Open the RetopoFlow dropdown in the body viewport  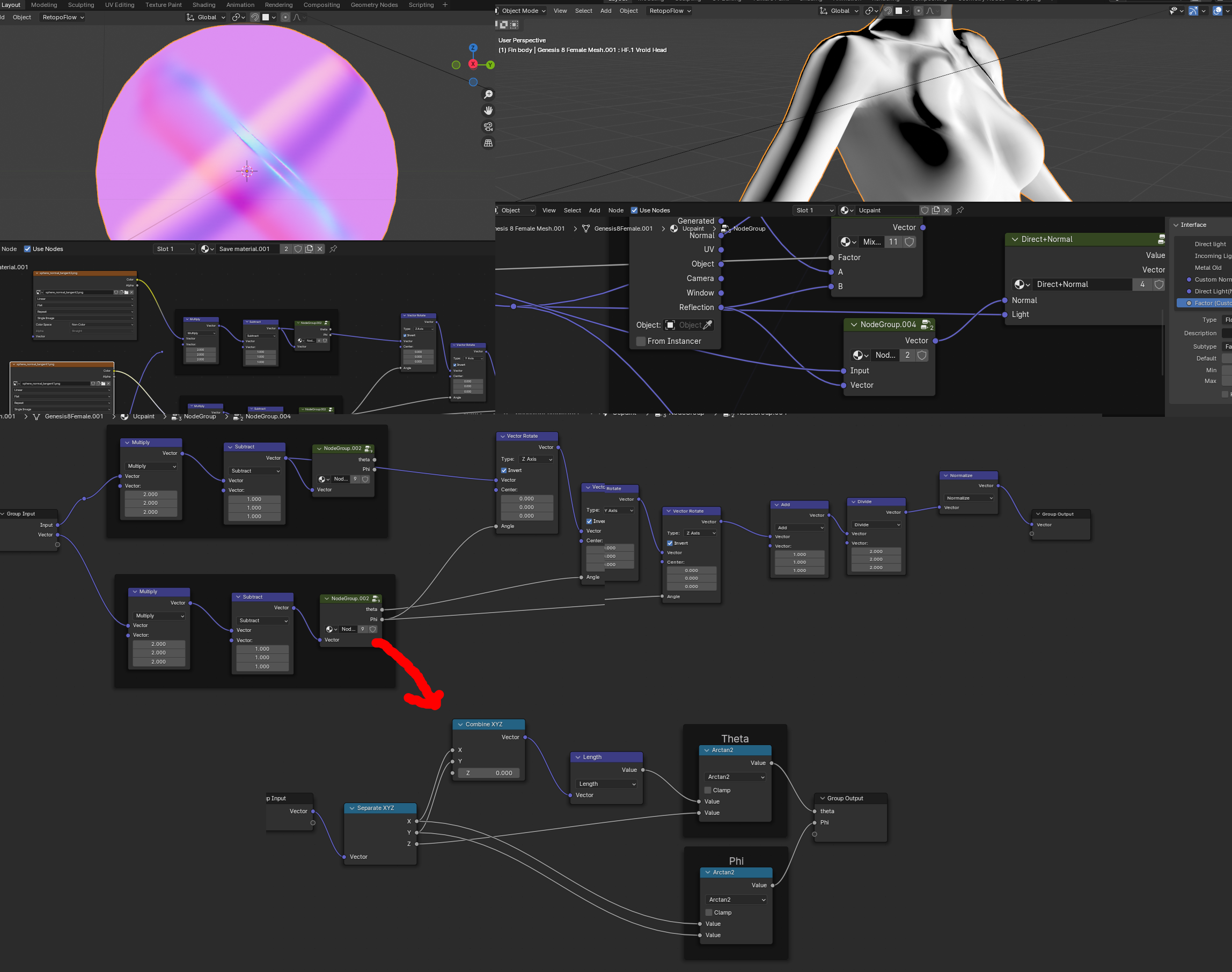(670, 11)
